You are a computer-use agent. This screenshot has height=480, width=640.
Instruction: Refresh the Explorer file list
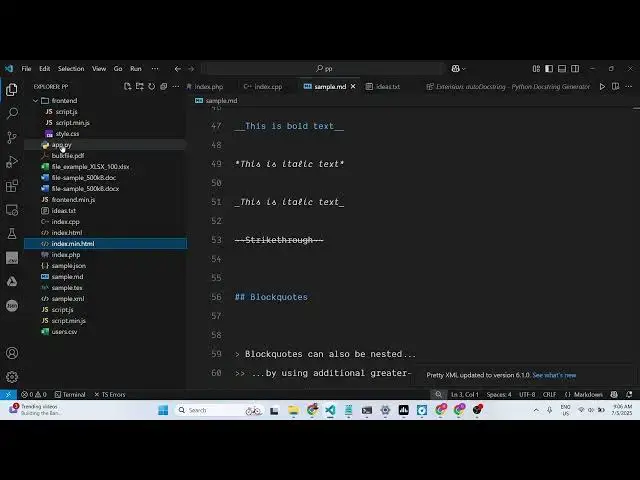pyautogui.click(x=151, y=87)
